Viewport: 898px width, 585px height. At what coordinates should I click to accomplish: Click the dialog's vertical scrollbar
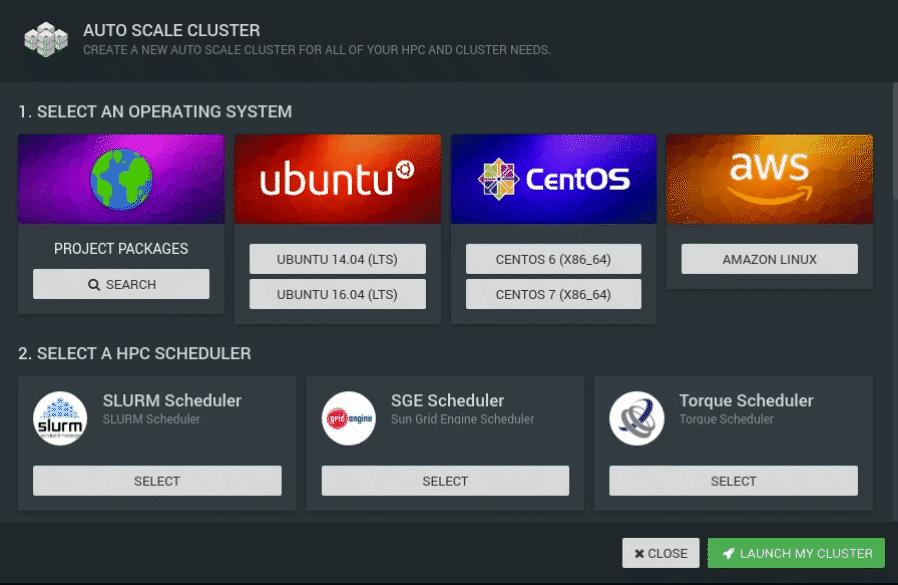point(895,142)
